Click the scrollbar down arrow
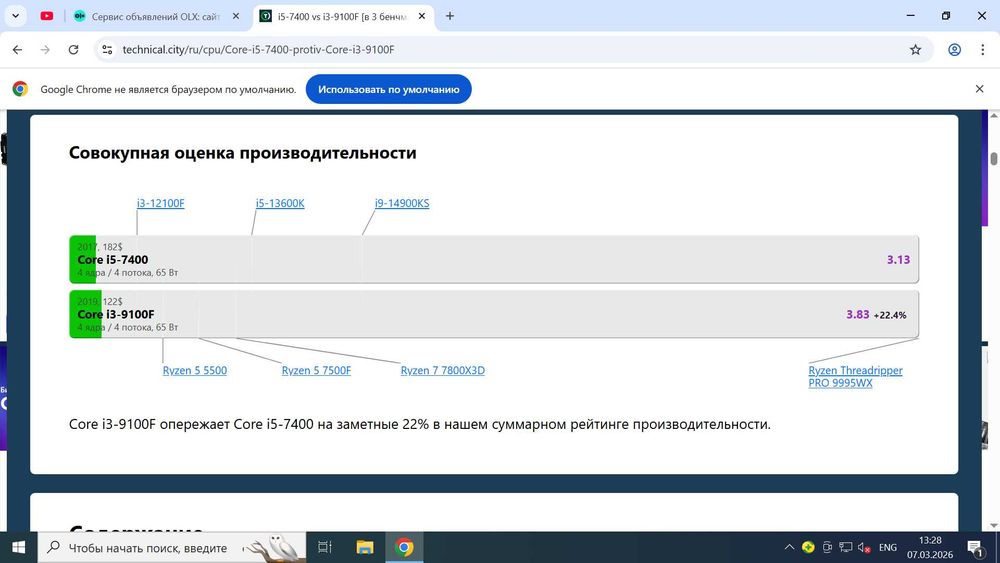Viewport: 1000px width, 563px height. [x=994, y=525]
